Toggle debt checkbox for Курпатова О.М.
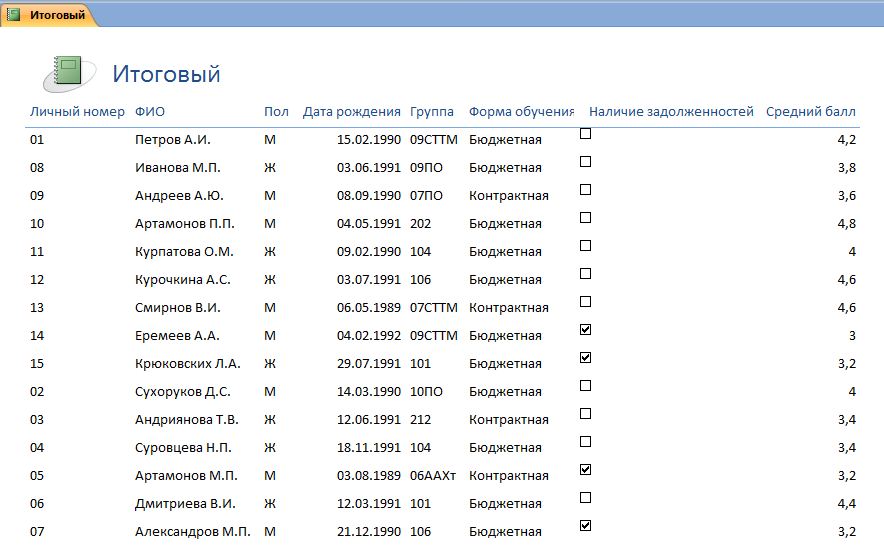This screenshot has width=884, height=549. click(586, 246)
